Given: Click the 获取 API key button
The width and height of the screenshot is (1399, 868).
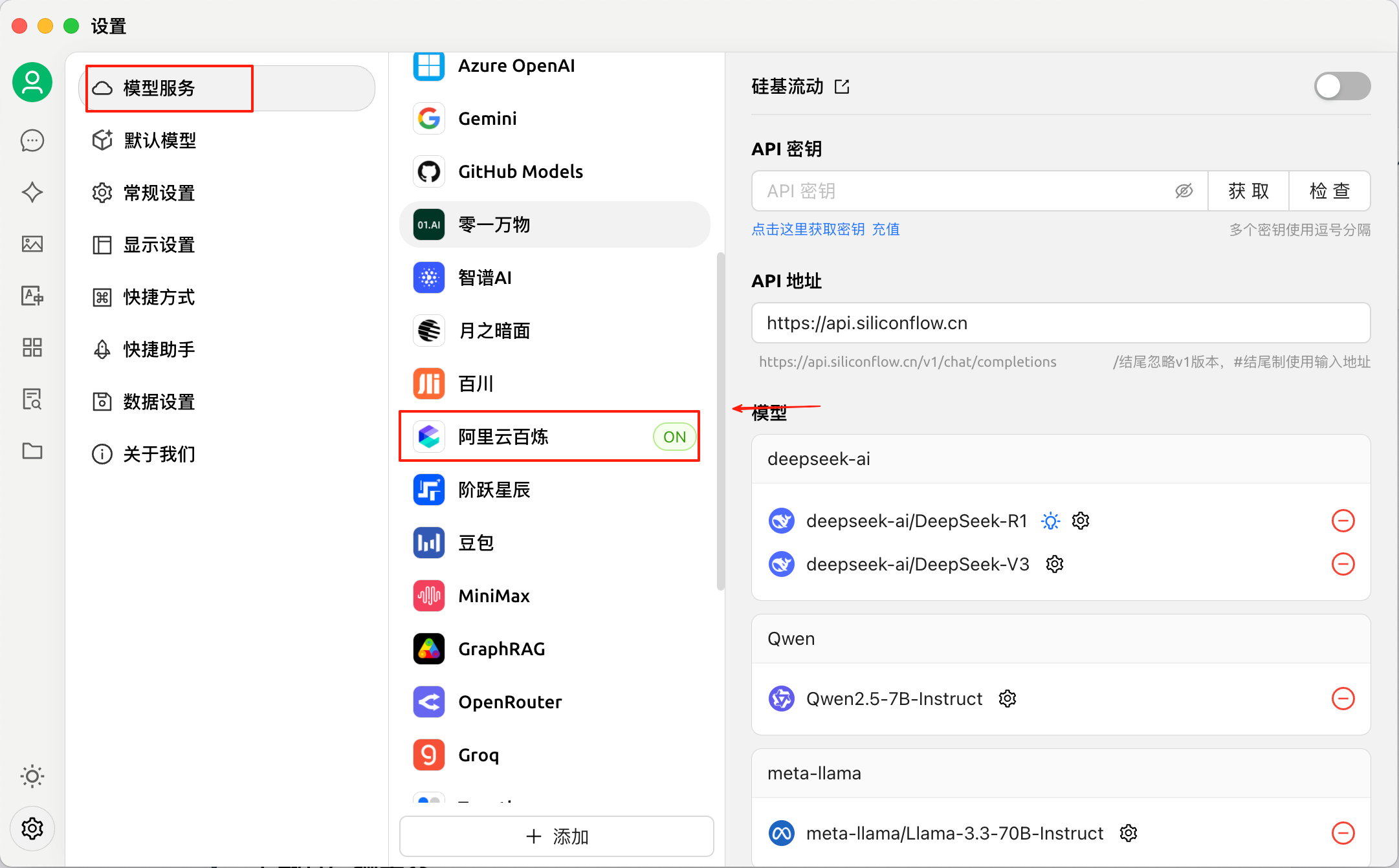Looking at the screenshot, I should pyautogui.click(x=1248, y=191).
